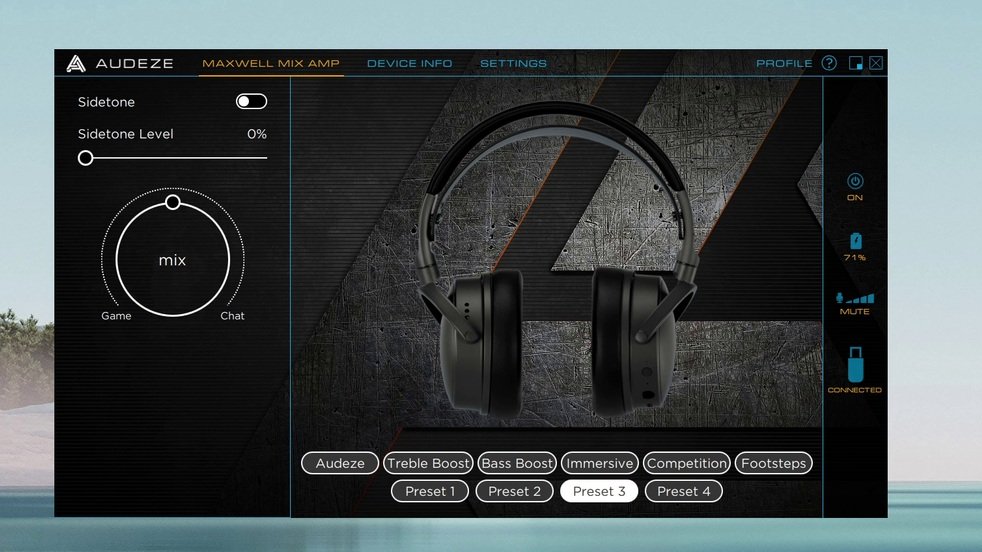Click the Audeze logo icon
This screenshot has height=552, width=982.
(76, 63)
